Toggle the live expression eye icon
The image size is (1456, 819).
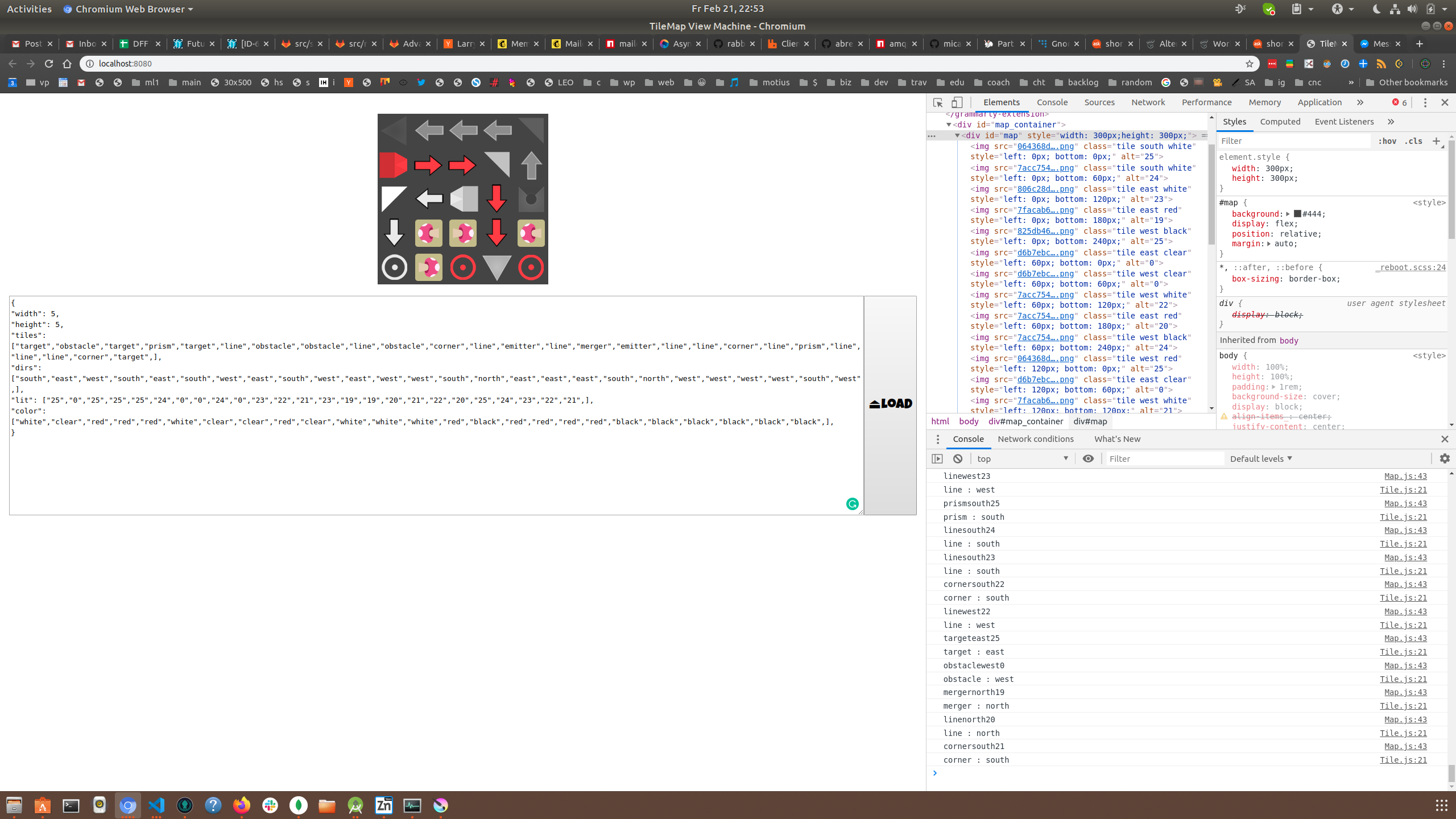[x=1088, y=458]
